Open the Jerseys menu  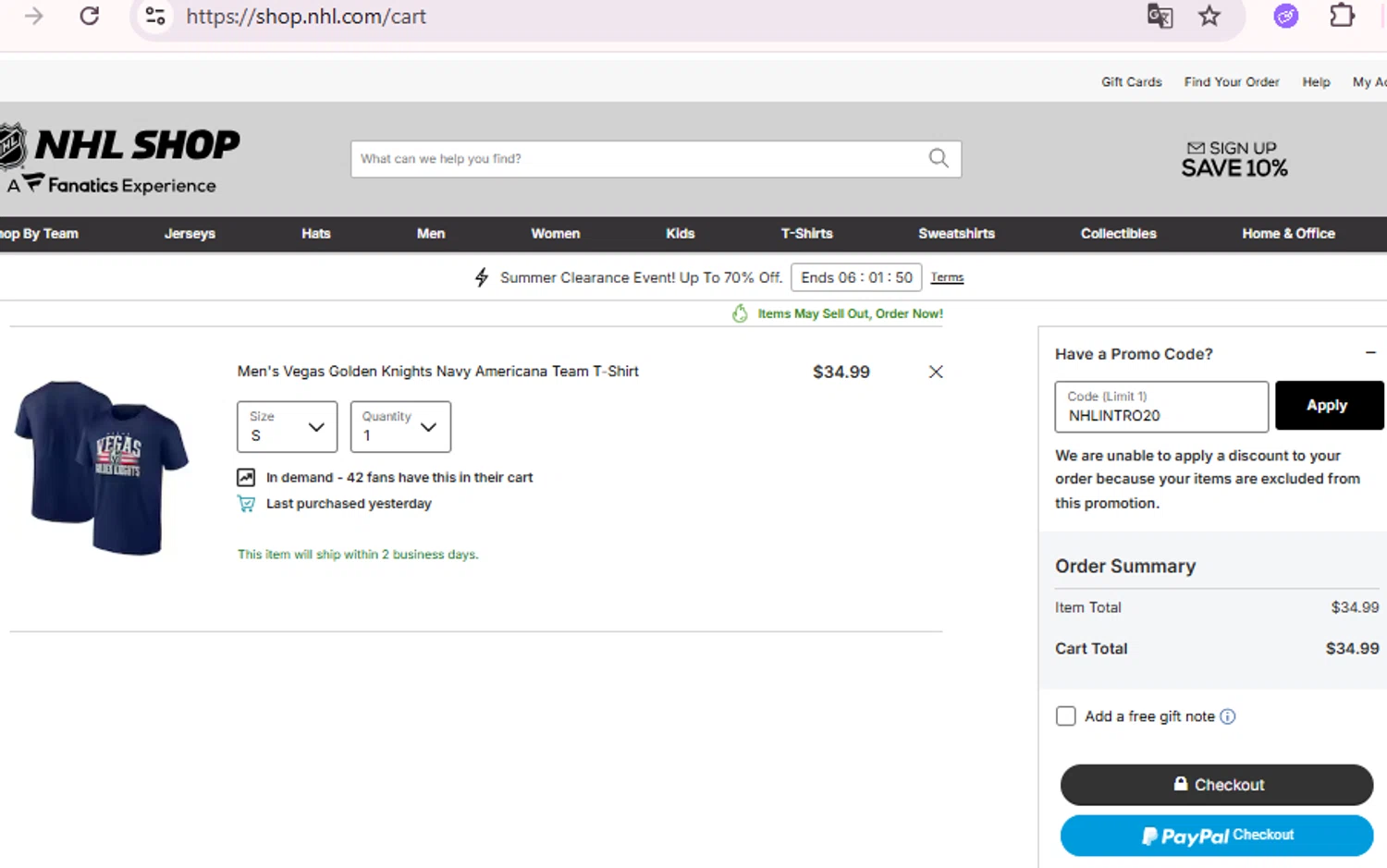click(x=190, y=234)
